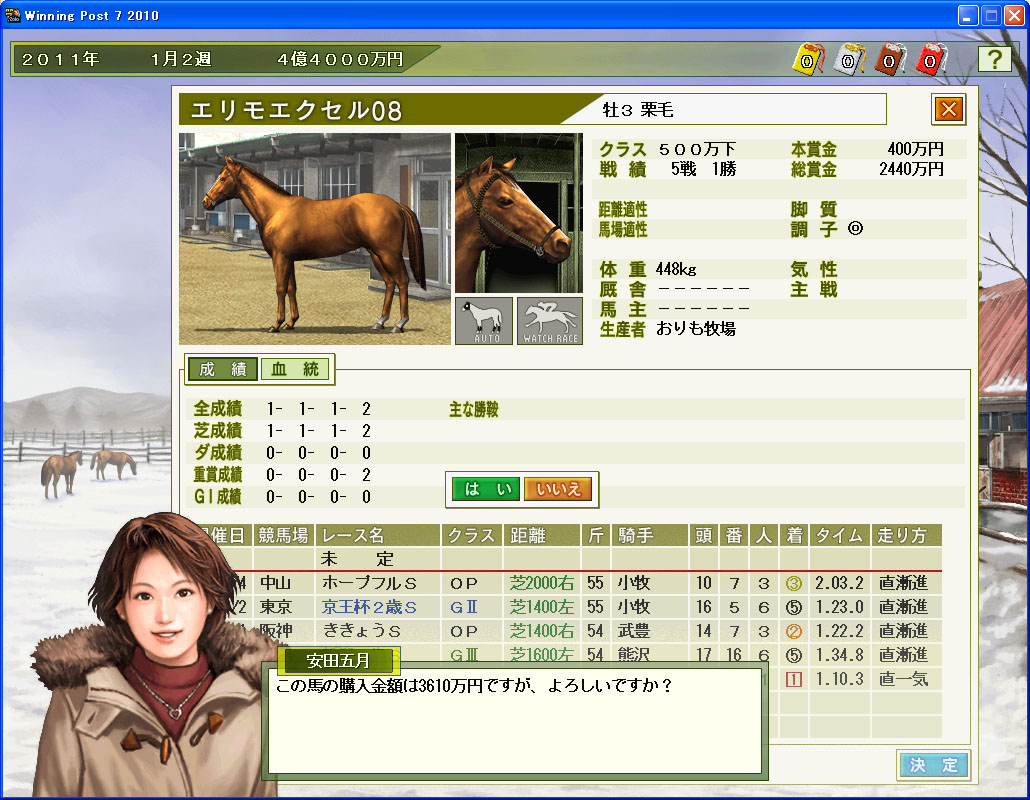Switch to the 成績 tab
This screenshot has width=1030, height=800.
tap(223, 369)
